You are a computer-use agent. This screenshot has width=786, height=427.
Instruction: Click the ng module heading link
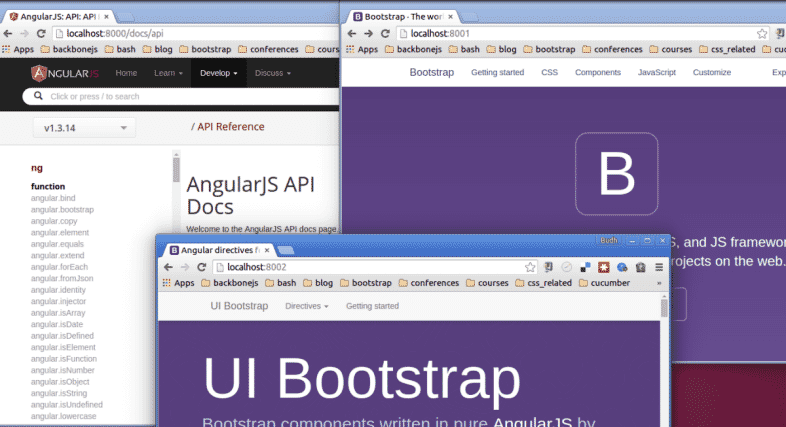coord(37,168)
